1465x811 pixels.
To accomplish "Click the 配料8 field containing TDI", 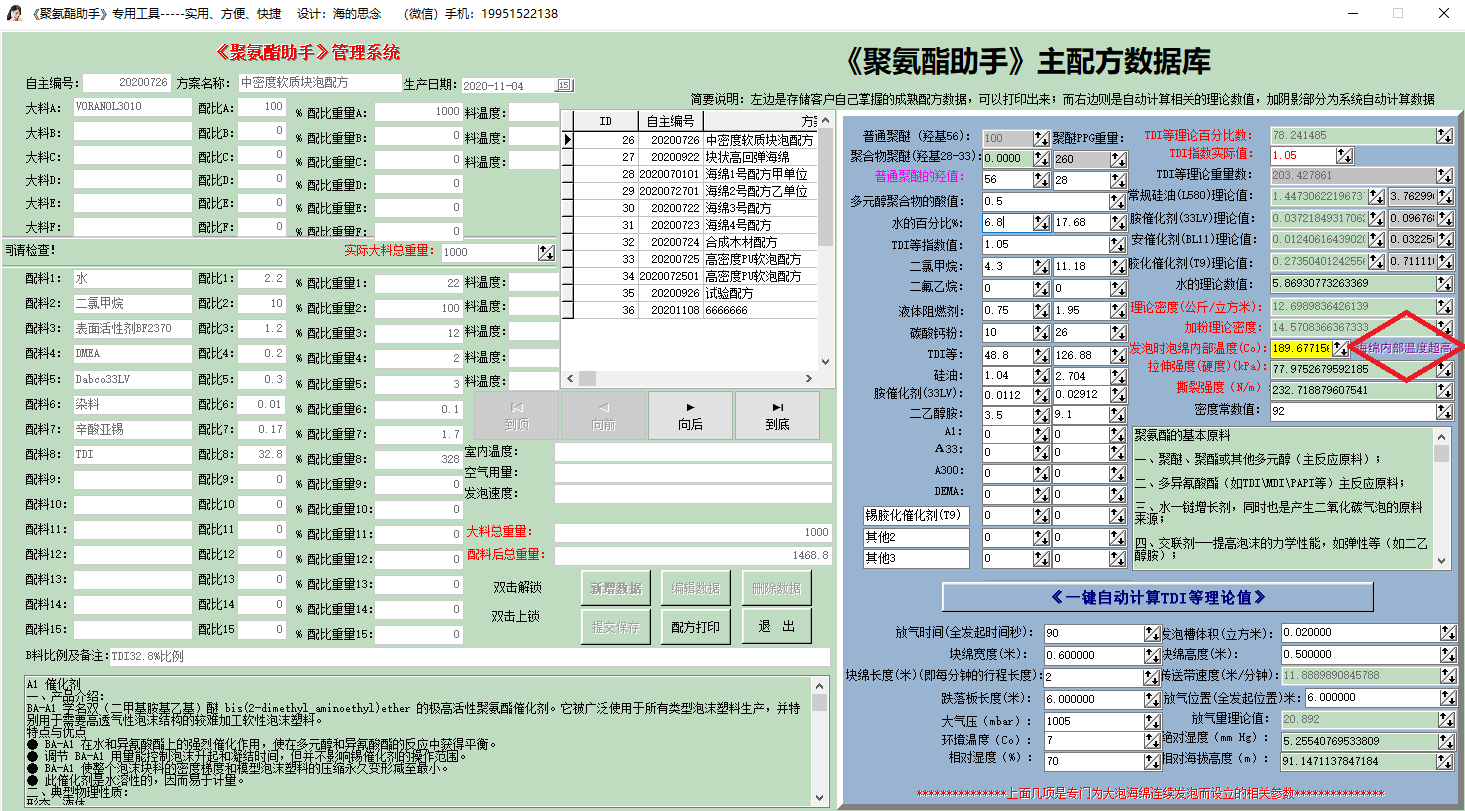I will coord(131,454).
